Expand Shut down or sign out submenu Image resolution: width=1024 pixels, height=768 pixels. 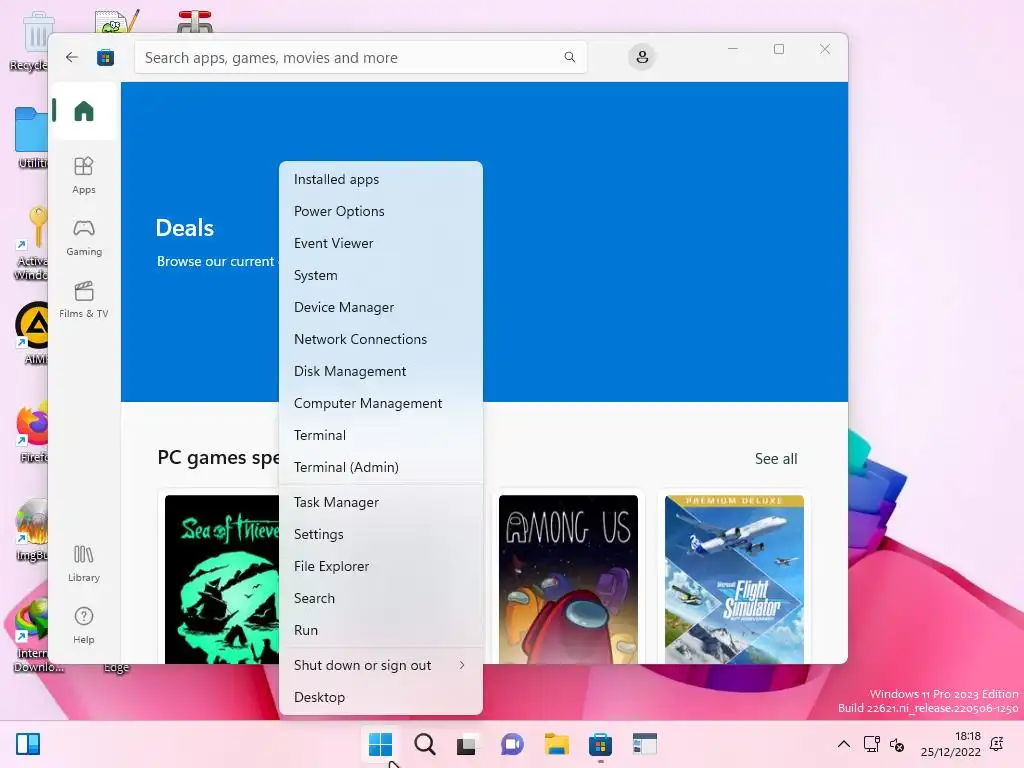click(381, 665)
